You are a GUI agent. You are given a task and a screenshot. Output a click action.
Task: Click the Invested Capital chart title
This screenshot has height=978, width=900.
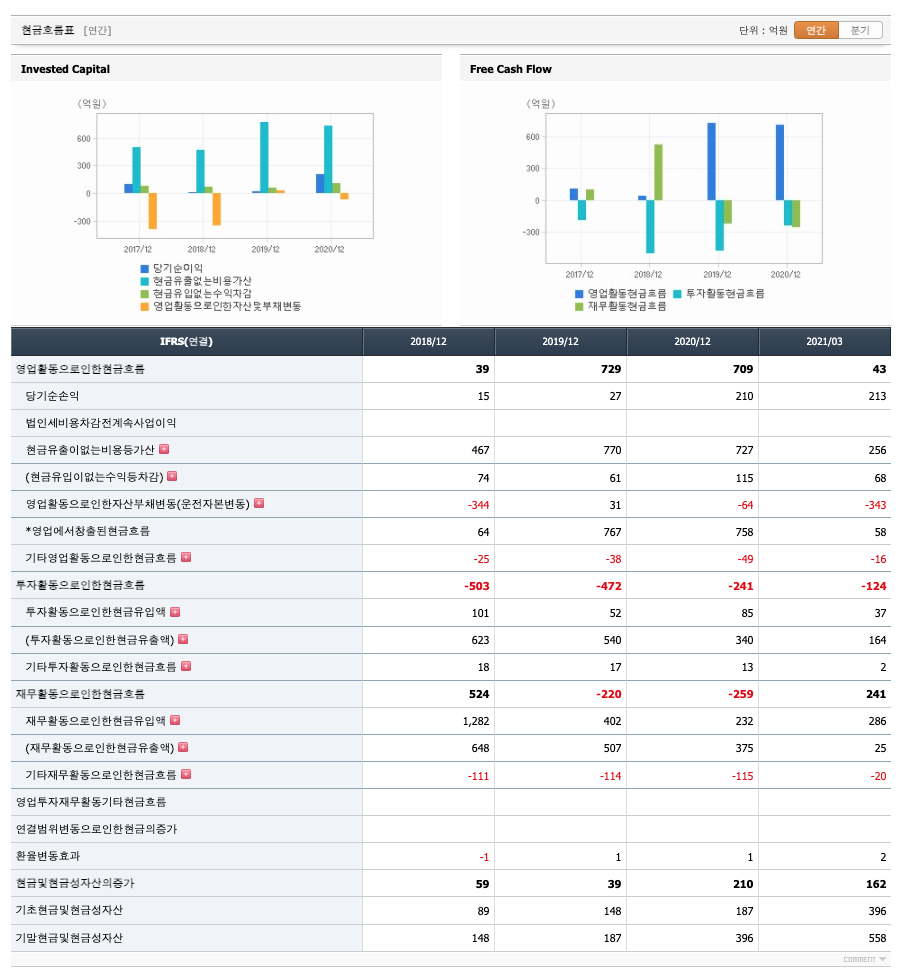pos(65,69)
